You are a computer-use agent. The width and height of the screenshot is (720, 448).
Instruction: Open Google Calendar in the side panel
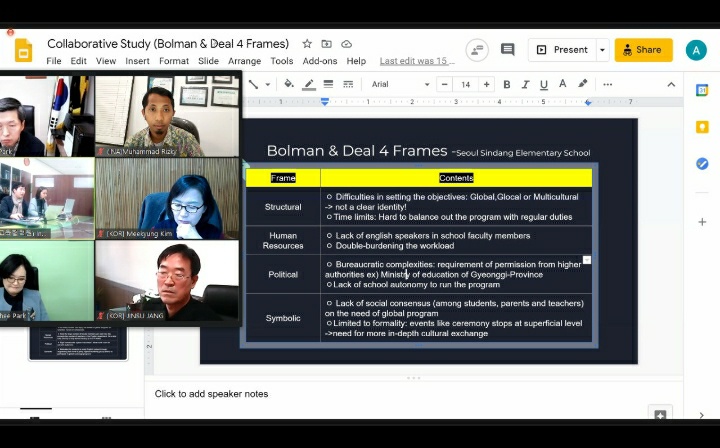point(702,90)
